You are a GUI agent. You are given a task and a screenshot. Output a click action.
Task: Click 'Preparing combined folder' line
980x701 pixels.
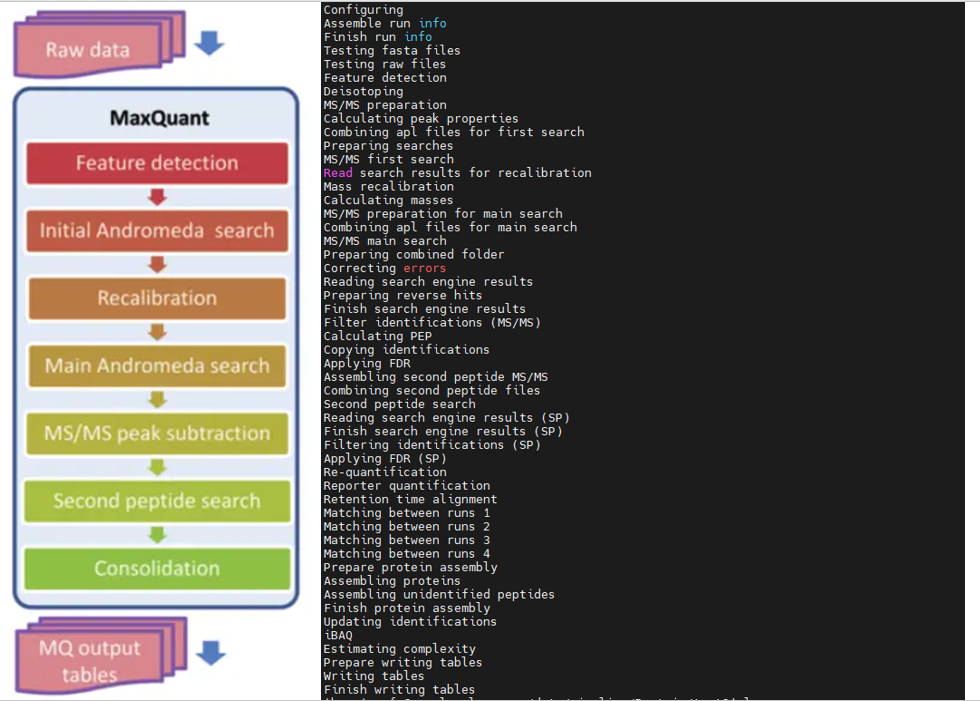tap(414, 254)
